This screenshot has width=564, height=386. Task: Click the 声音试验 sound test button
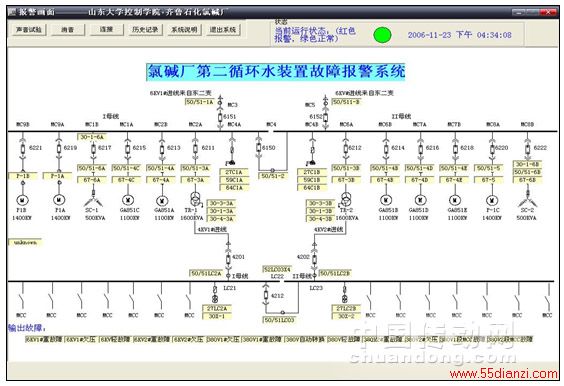[29, 30]
